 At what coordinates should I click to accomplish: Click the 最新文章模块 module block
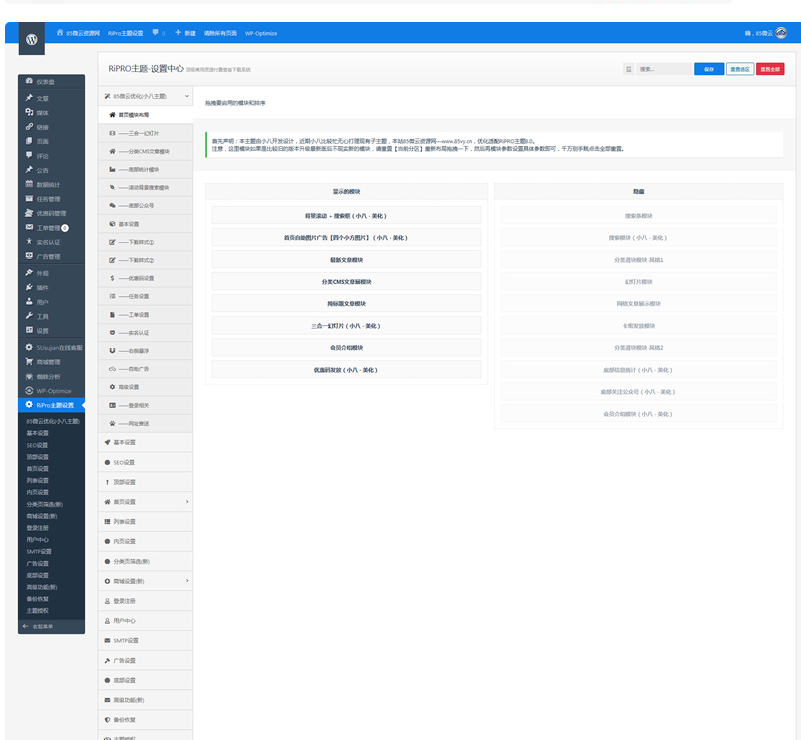346,259
